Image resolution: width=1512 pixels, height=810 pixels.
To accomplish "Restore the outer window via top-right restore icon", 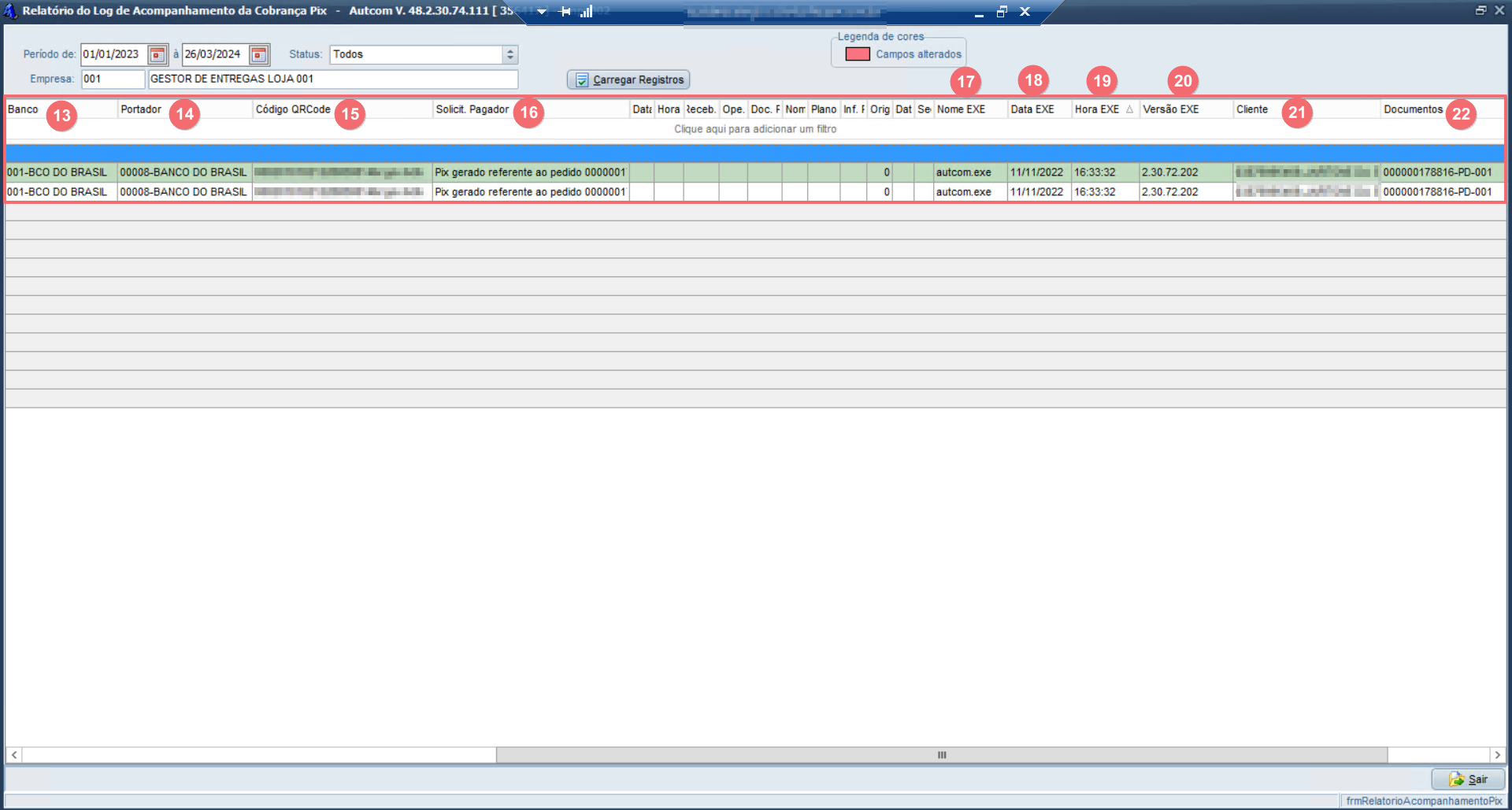I will coord(1480,10).
